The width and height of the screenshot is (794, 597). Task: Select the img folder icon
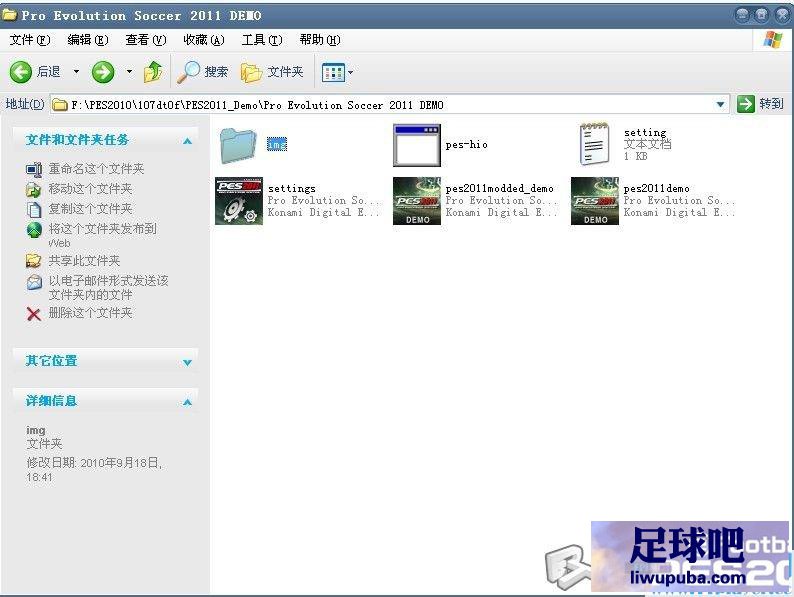coord(238,146)
